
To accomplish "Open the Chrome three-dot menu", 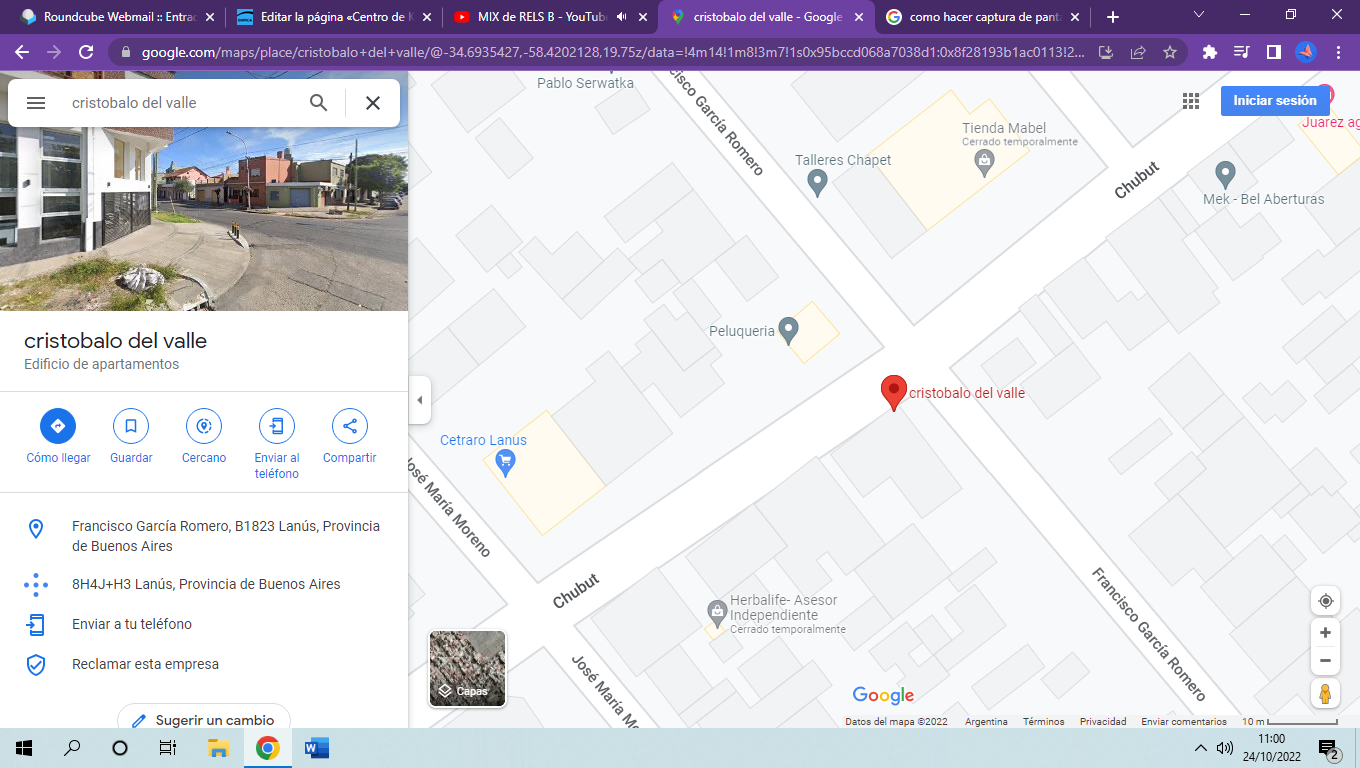I will pyautogui.click(x=1338, y=52).
